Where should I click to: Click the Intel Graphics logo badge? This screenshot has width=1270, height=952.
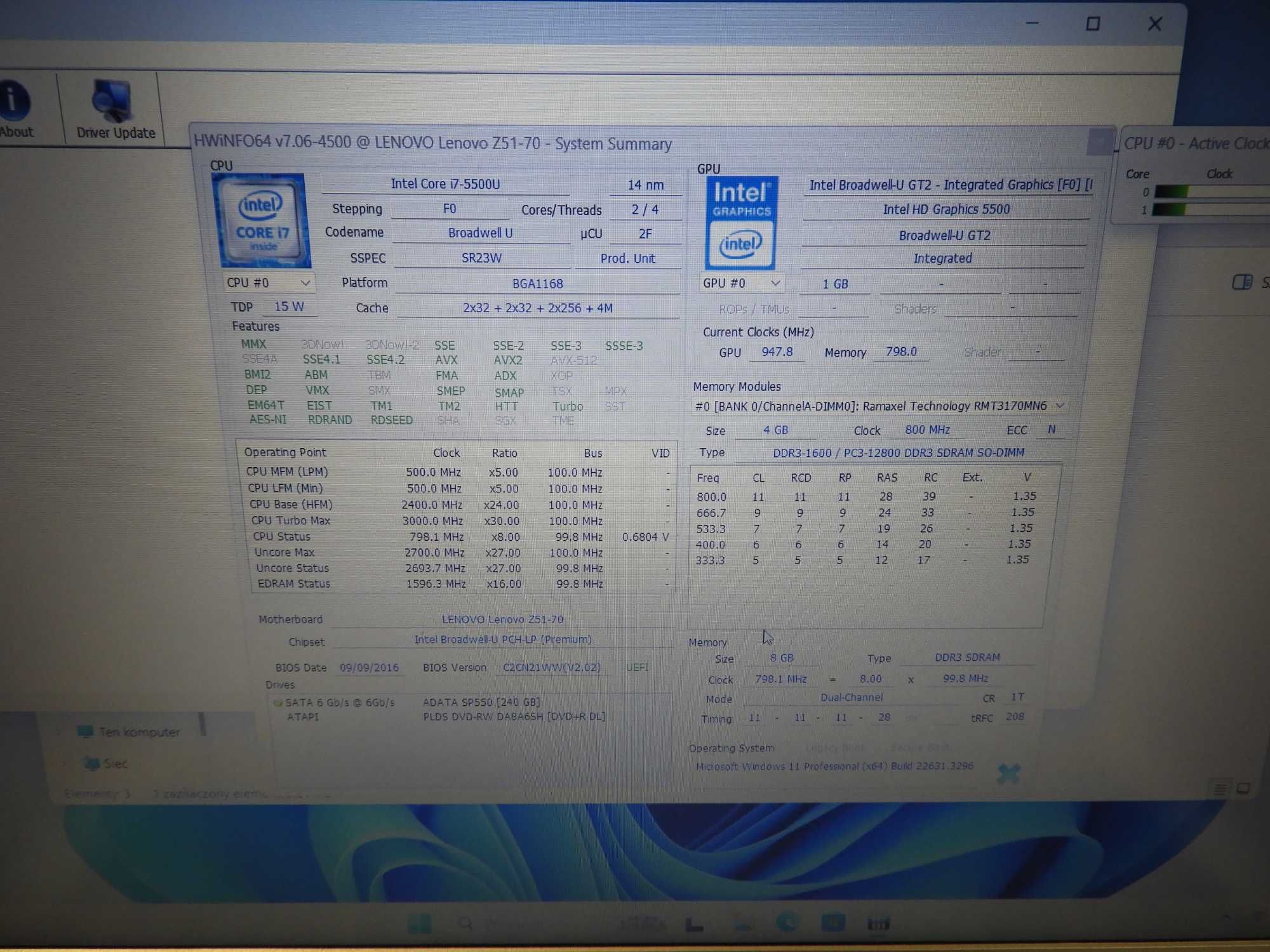tap(741, 223)
